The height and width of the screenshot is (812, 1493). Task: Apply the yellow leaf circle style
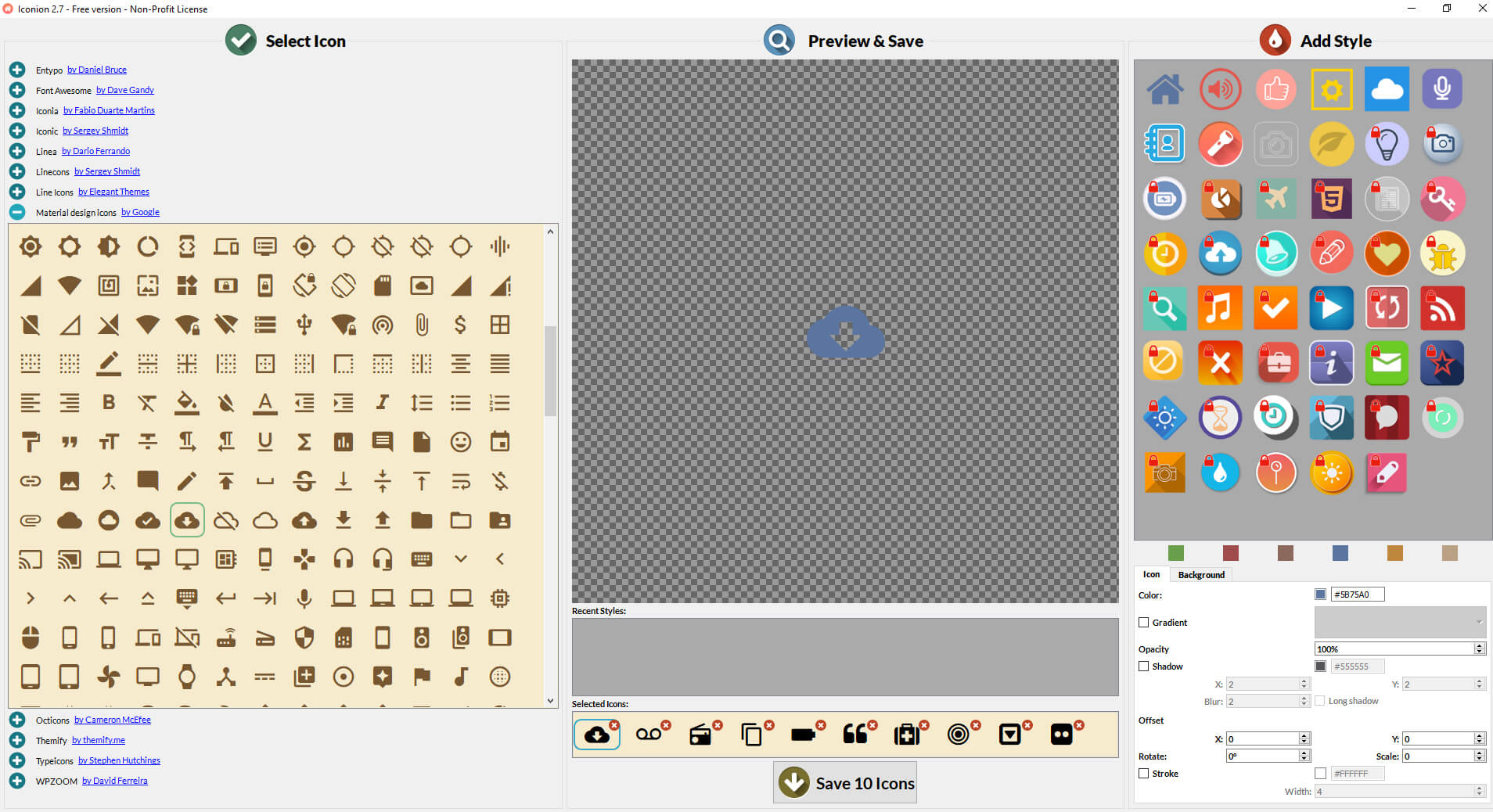coord(1332,144)
